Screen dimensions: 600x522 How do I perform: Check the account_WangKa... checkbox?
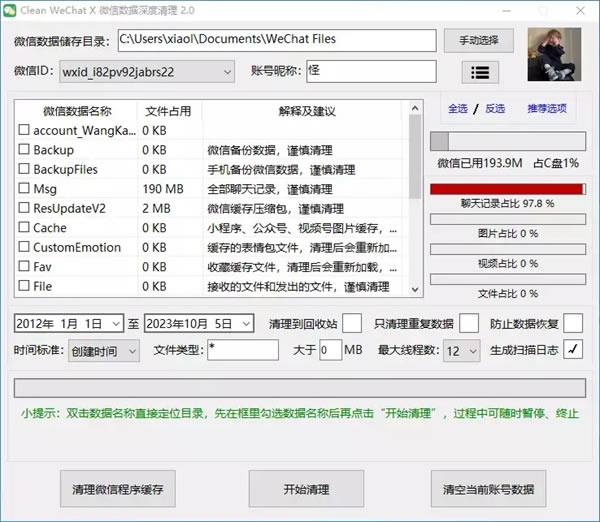(x=24, y=130)
